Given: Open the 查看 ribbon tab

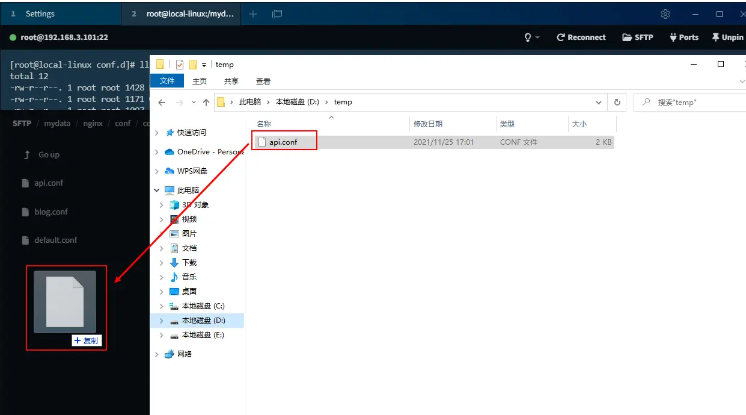Looking at the screenshot, I should point(263,81).
